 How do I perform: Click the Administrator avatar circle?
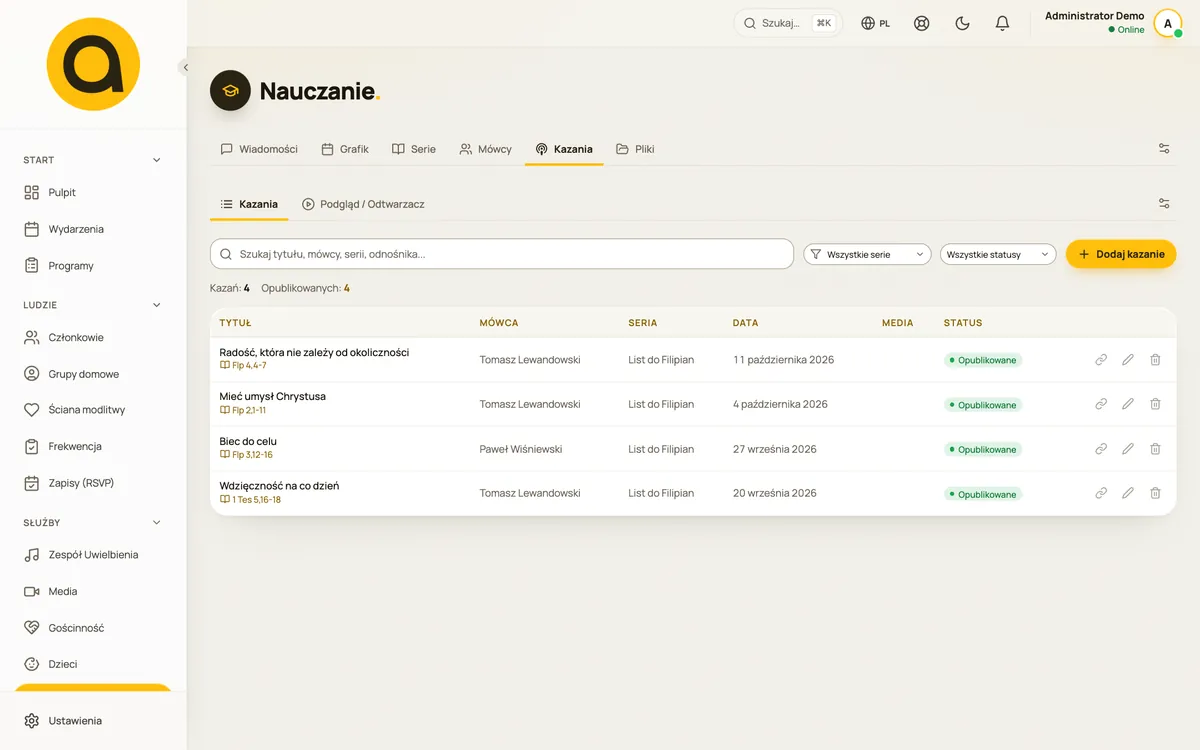click(1168, 23)
